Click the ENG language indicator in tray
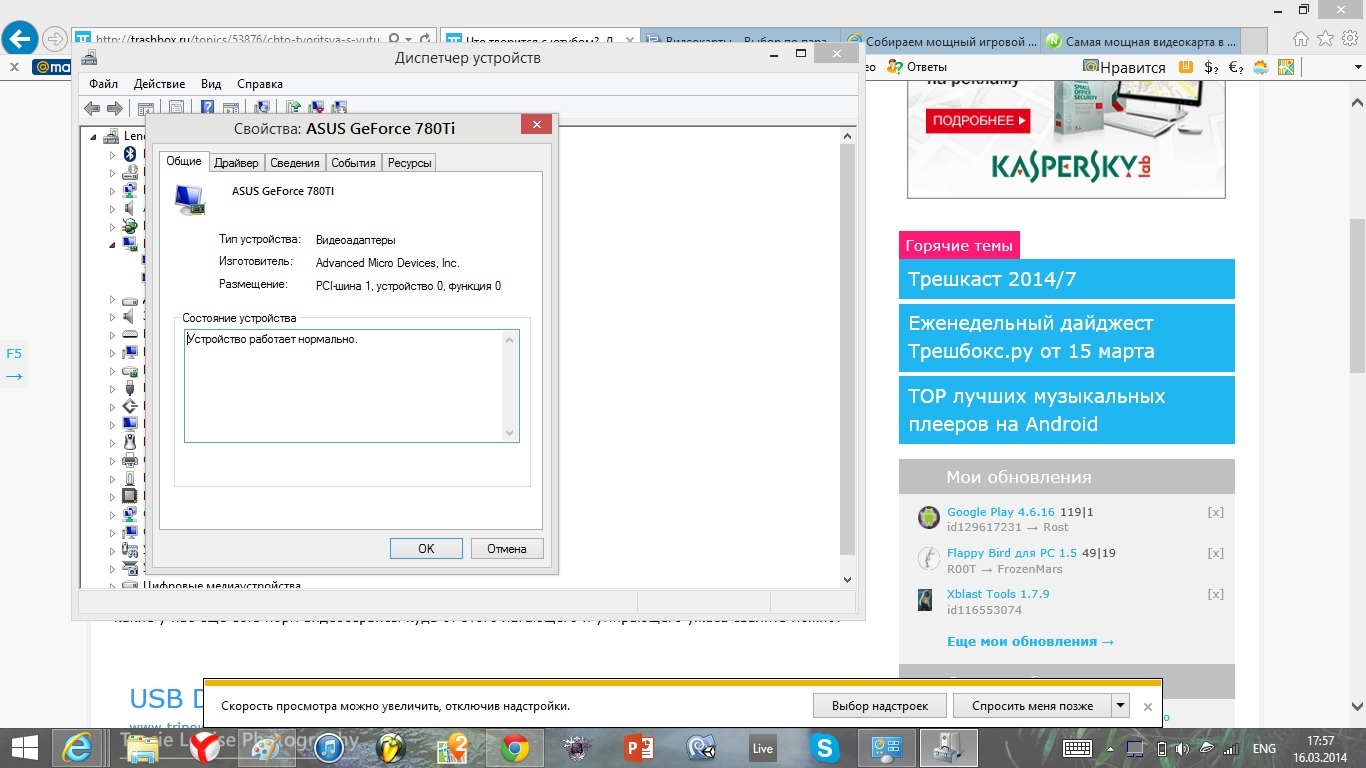Viewport: 1366px width, 768px height. pyautogui.click(x=1264, y=748)
